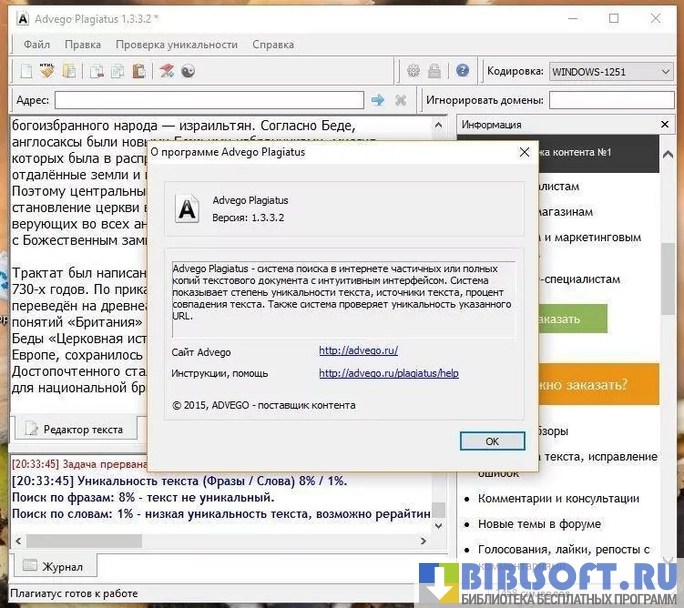Open the Проверка уникальности menu
The width and height of the screenshot is (684, 608).
(176, 44)
